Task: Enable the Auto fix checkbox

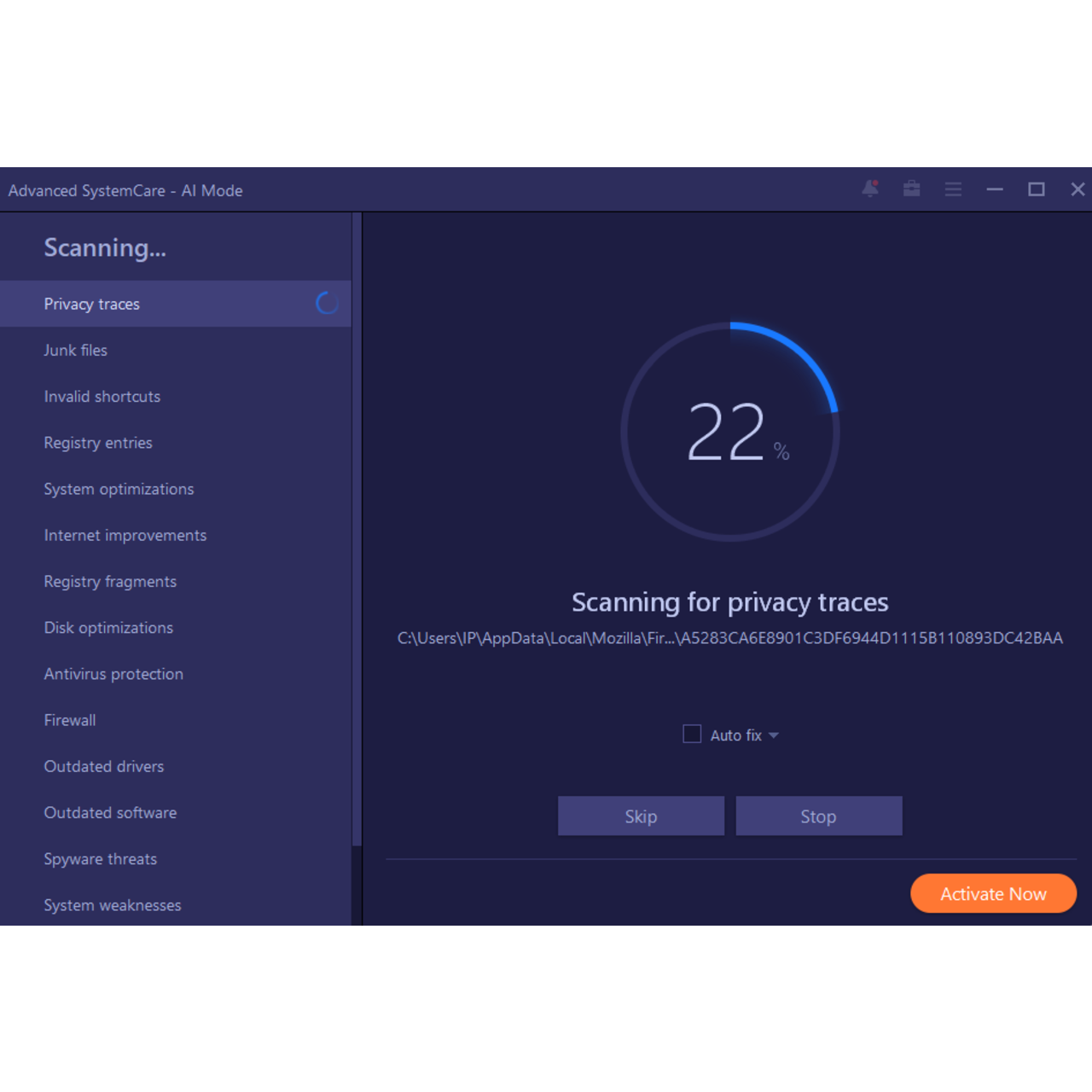Action: [x=692, y=735]
